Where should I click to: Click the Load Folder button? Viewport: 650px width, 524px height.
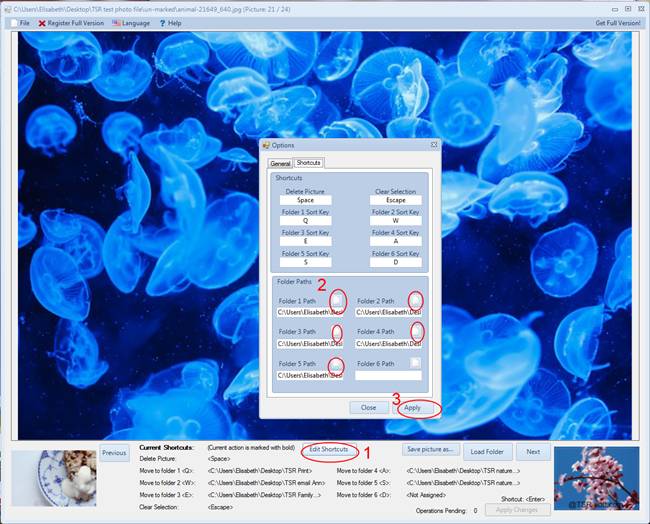(x=485, y=452)
